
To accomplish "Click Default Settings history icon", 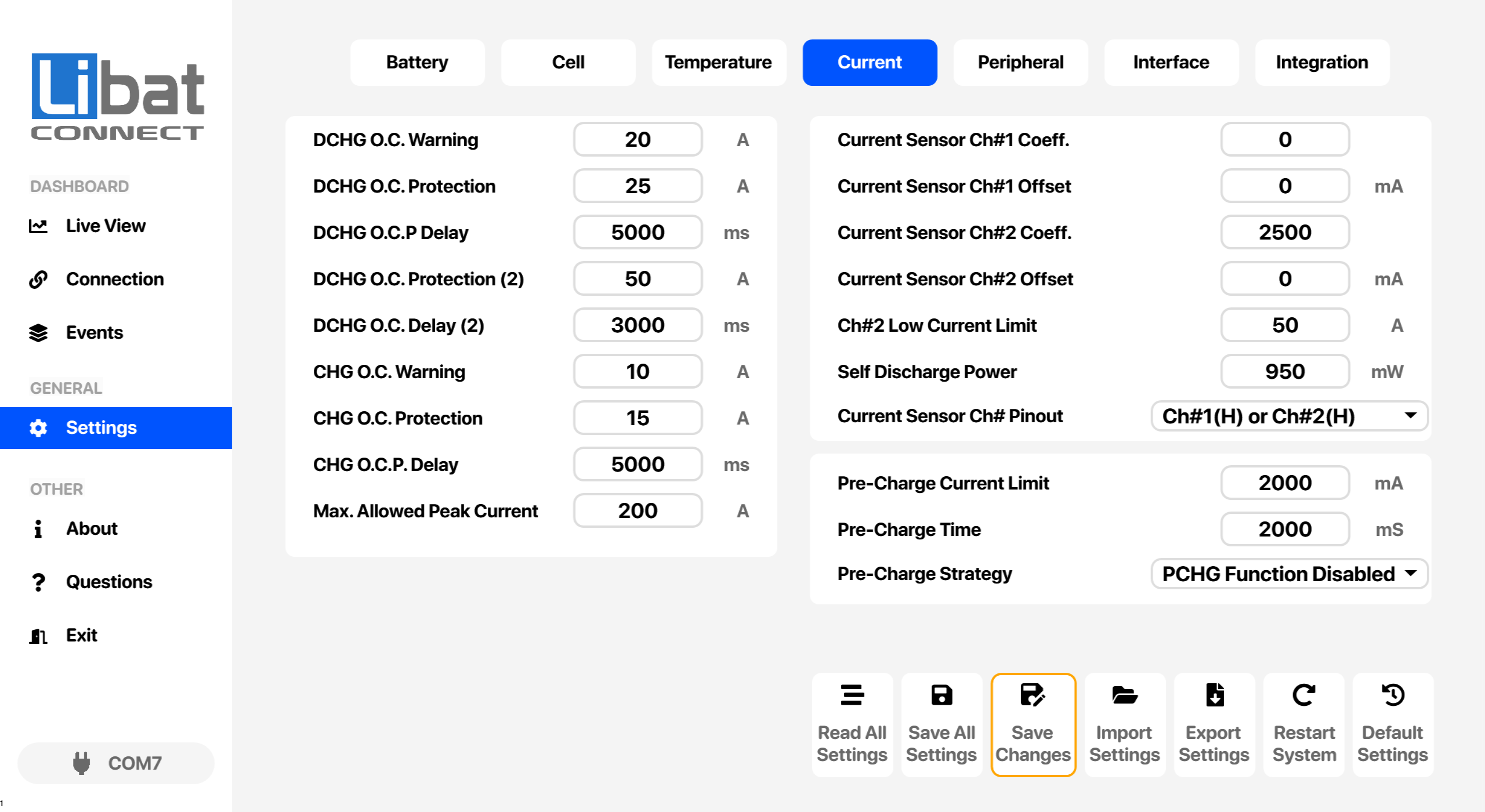I will [1393, 695].
